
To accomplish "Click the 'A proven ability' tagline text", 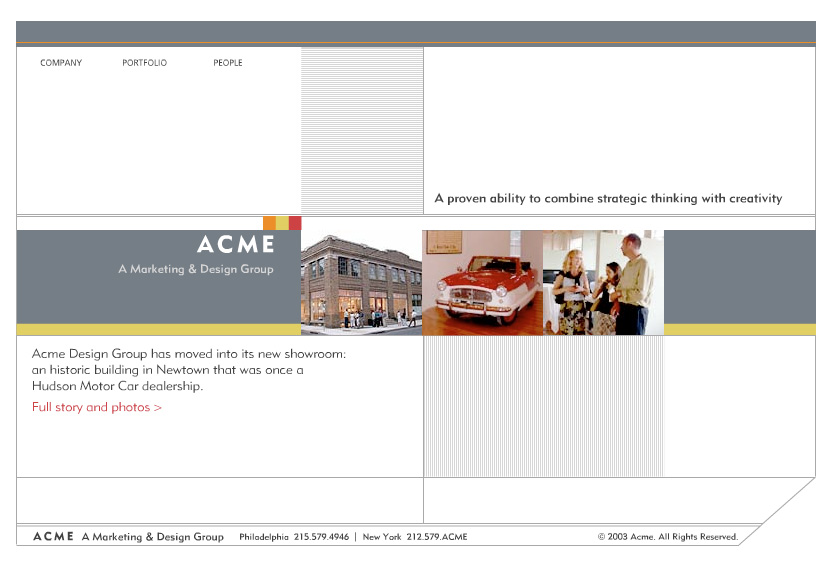I will coord(608,199).
